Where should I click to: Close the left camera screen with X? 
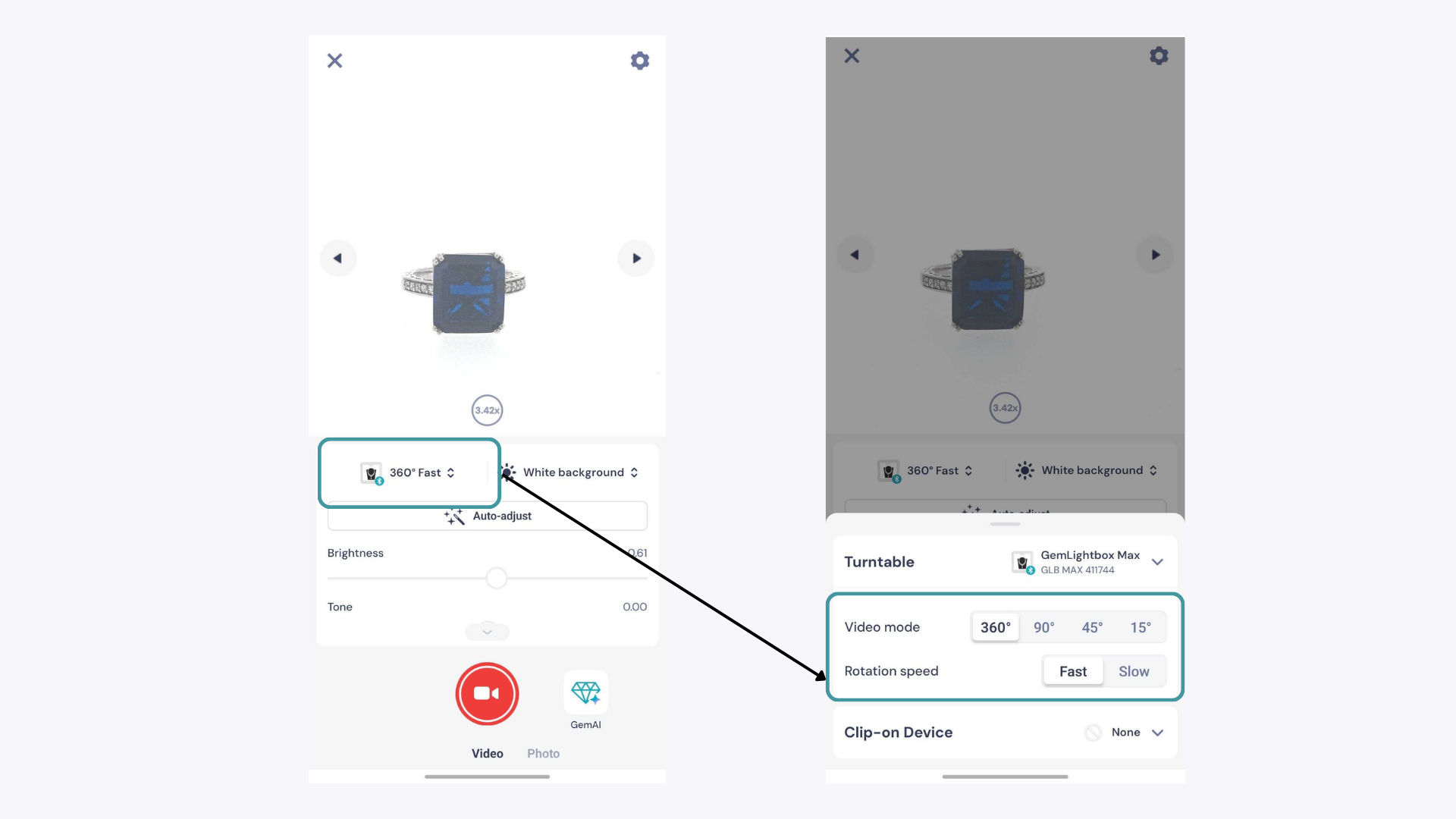pos(334,61)
